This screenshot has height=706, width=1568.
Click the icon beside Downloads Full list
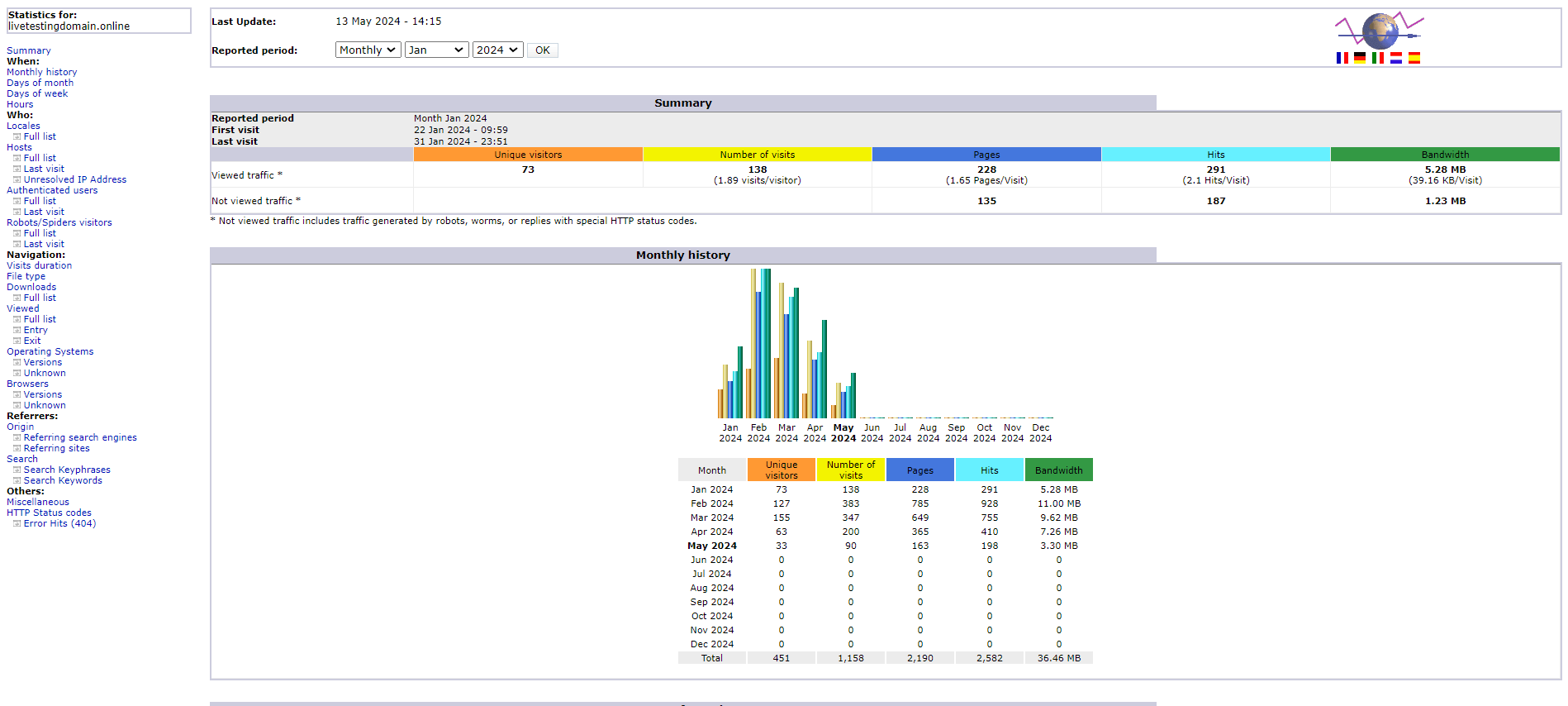pos(17,298)
